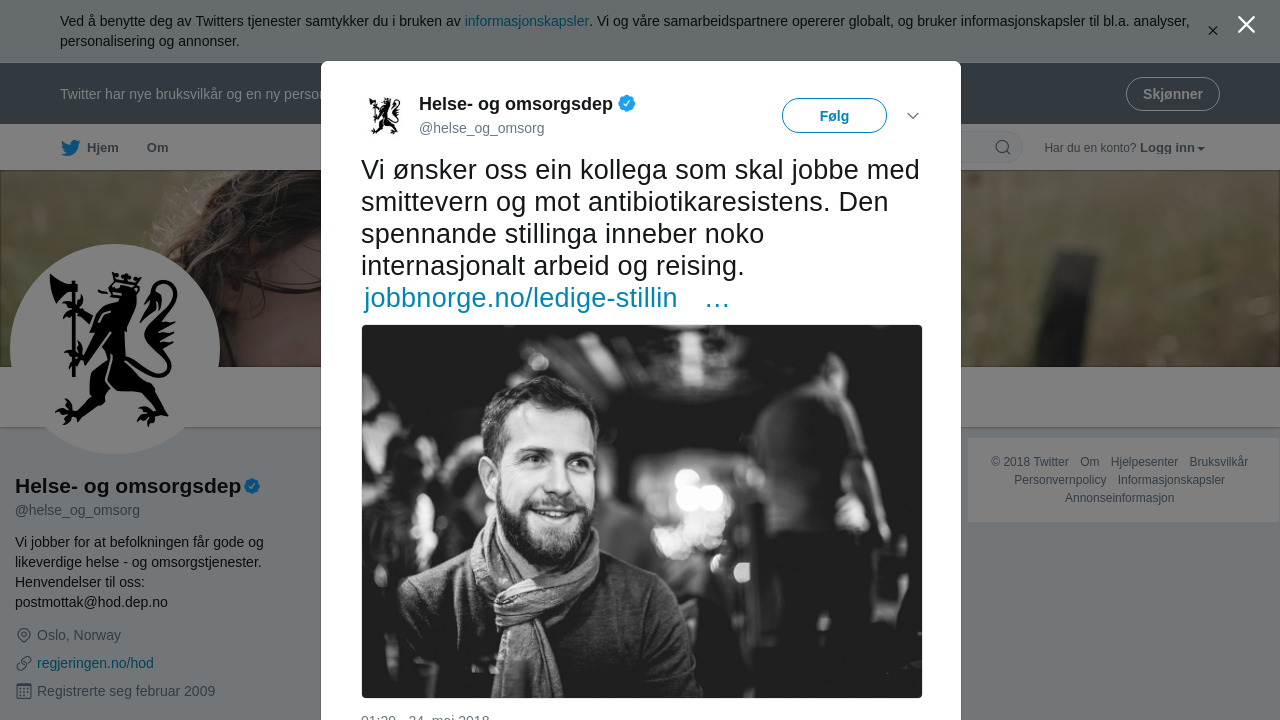Open the large profile picture
This screenshot has width=1280, height=720.
click(x=115, y=349)
